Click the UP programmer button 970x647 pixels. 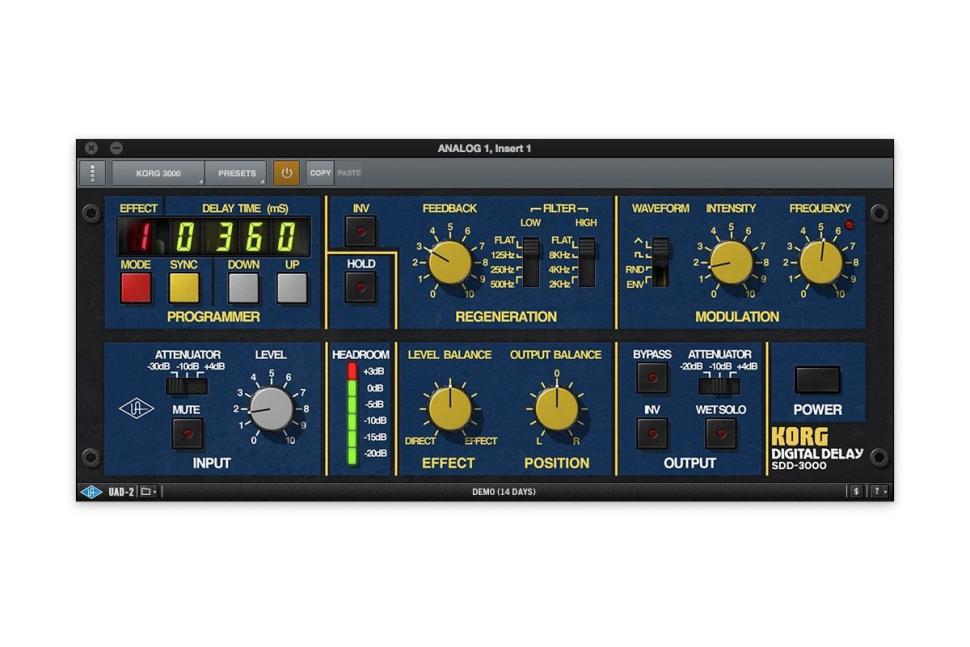tap(292, 288)
